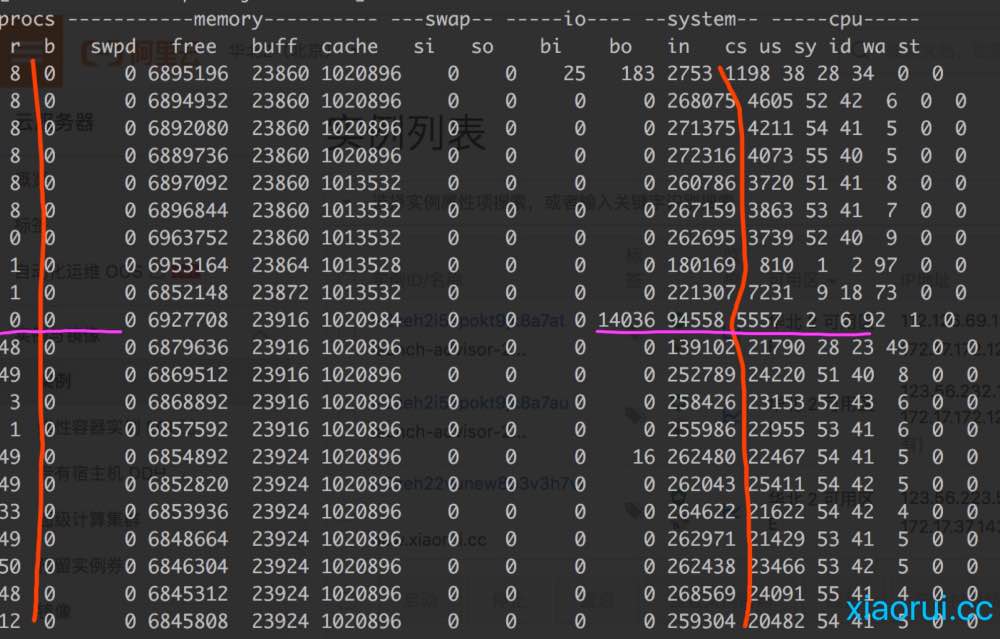
Task: Select the "free" column label
Action: 193,46
